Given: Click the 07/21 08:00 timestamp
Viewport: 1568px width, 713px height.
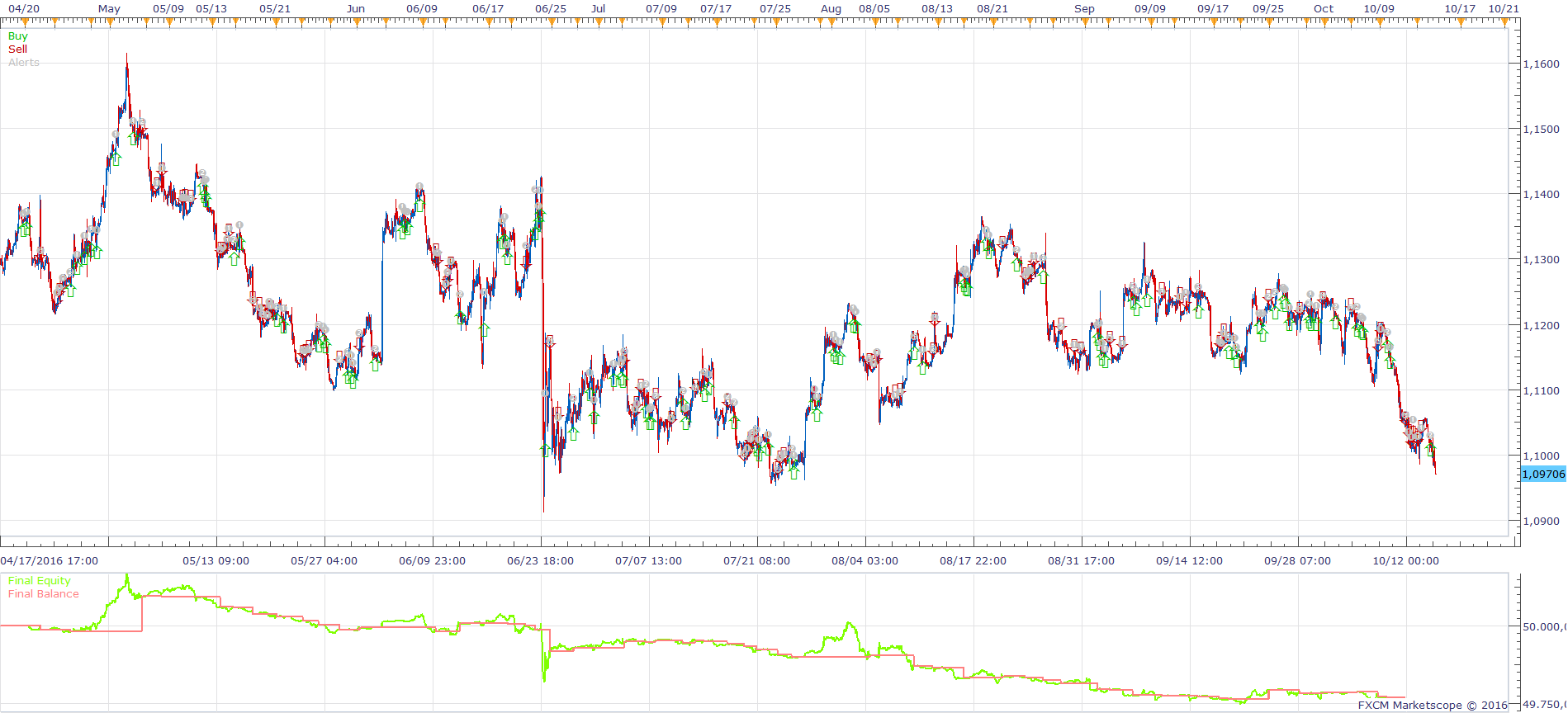Looking at the screenshot, I should (757, 561).
